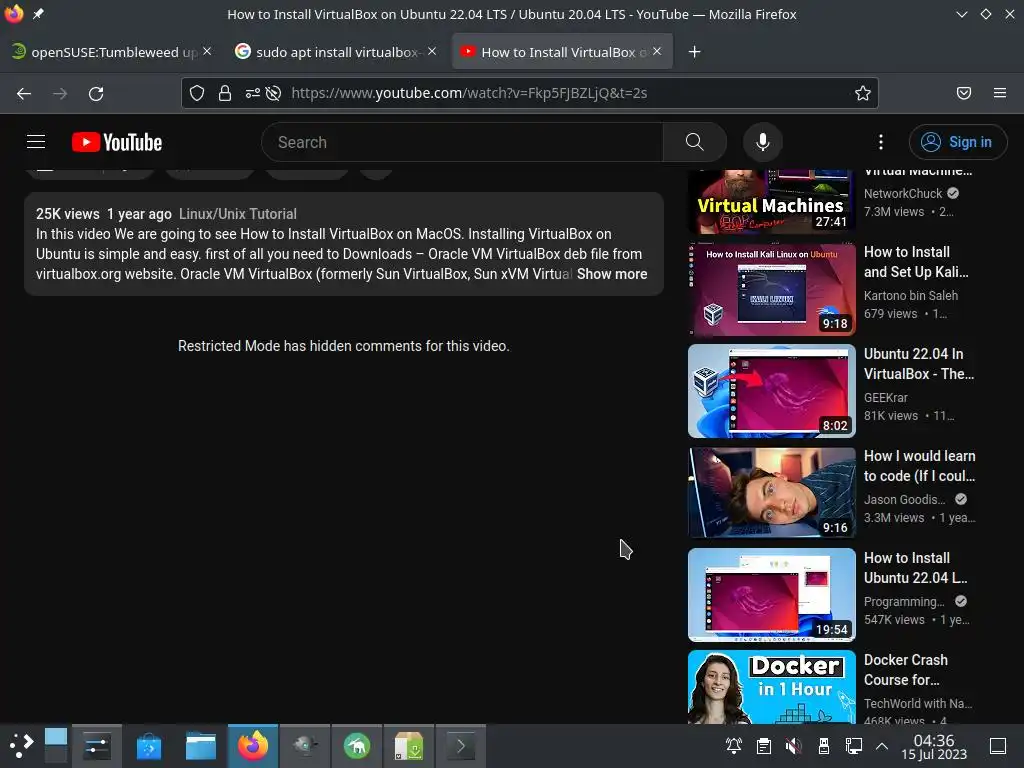Go back with Firefox back arrow
This screenshot has width=1024, height=768.
(24, 93)
